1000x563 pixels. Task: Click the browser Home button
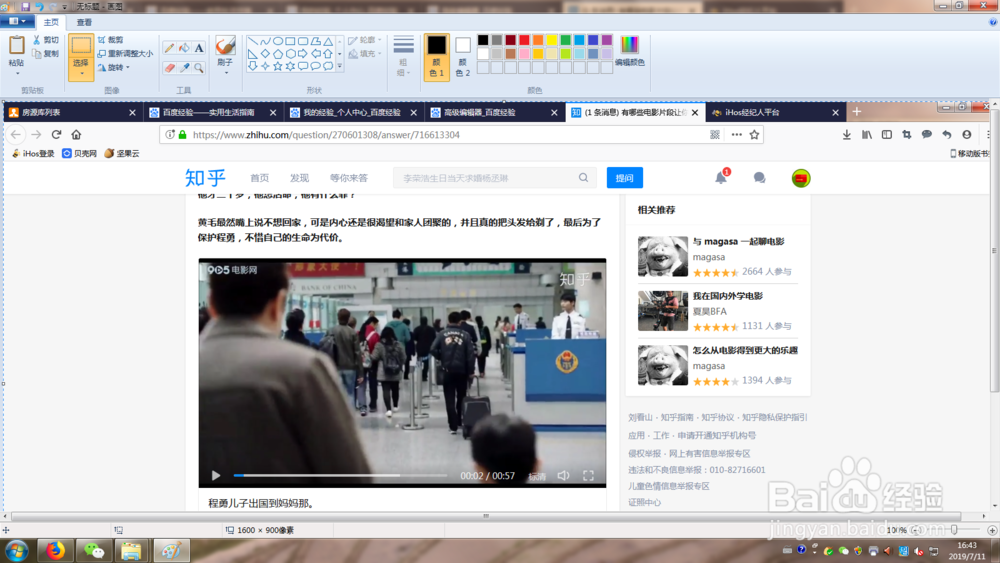click(77, 135)
